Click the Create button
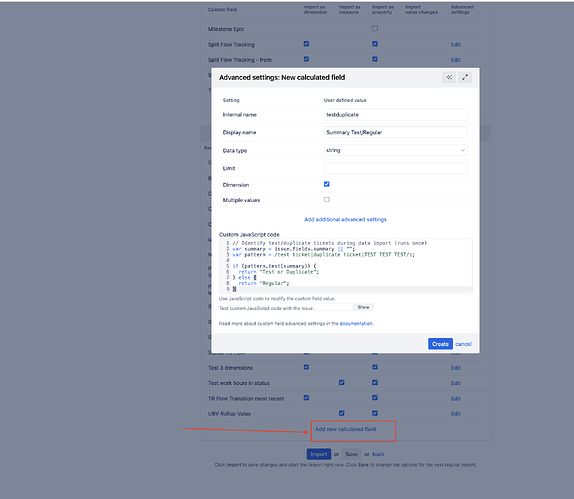Screen dimensions: 574x499 [440, 344]
